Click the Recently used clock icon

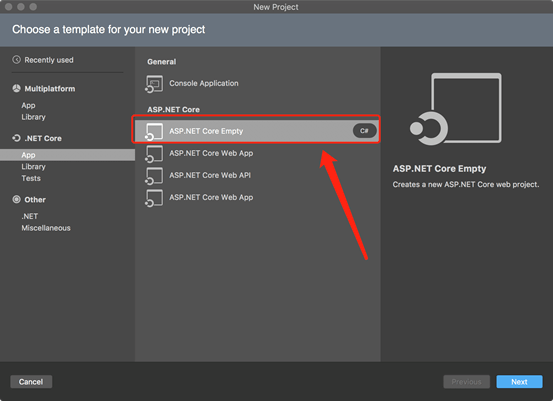[x=16, y=60]
